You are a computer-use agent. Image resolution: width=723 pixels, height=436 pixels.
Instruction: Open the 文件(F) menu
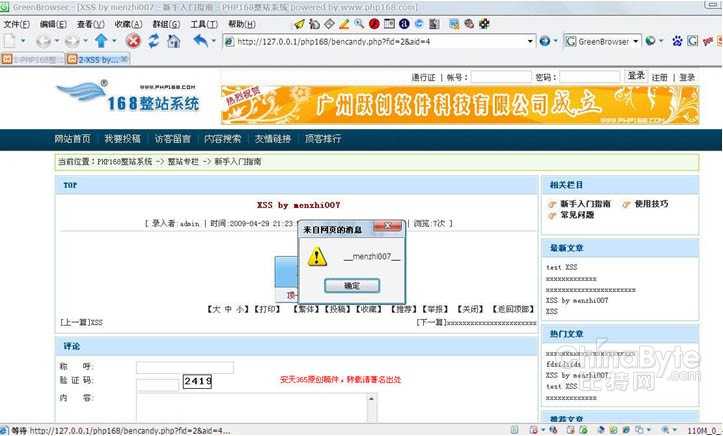coord(17,24)
